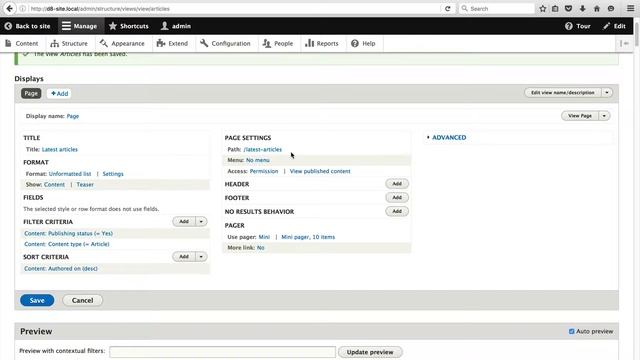Screen dimensions: 640x360
Task: Open the Appearance admin menu
Action: tap(122, 43)
